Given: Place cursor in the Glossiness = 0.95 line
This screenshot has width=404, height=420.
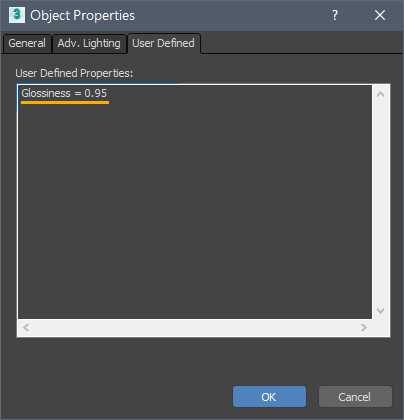Looking at the screenshot, I should click(x=64, y=93).
